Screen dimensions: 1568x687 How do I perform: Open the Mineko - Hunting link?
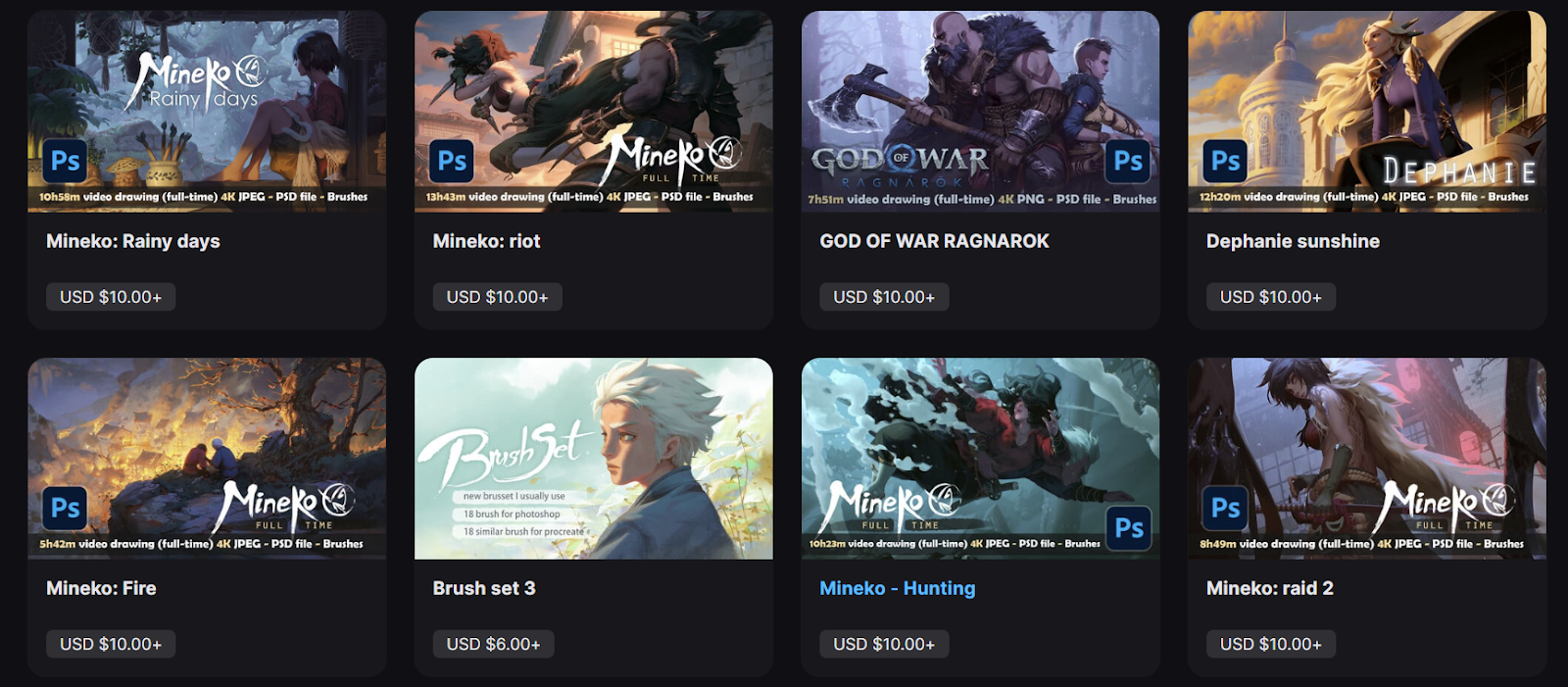898,588
